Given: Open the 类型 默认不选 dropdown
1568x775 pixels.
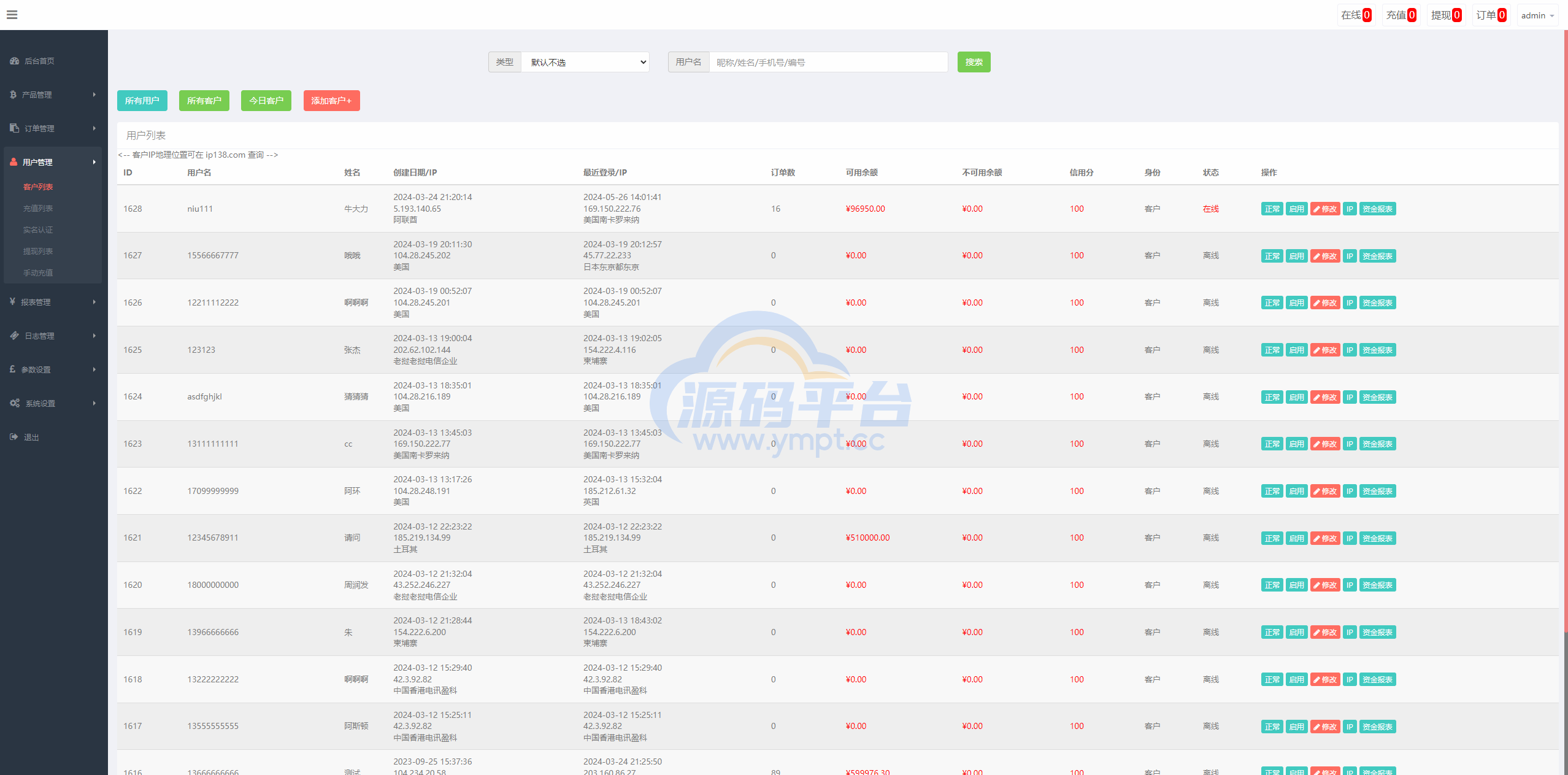Looking at the screenshot, I should click(585, 62).
